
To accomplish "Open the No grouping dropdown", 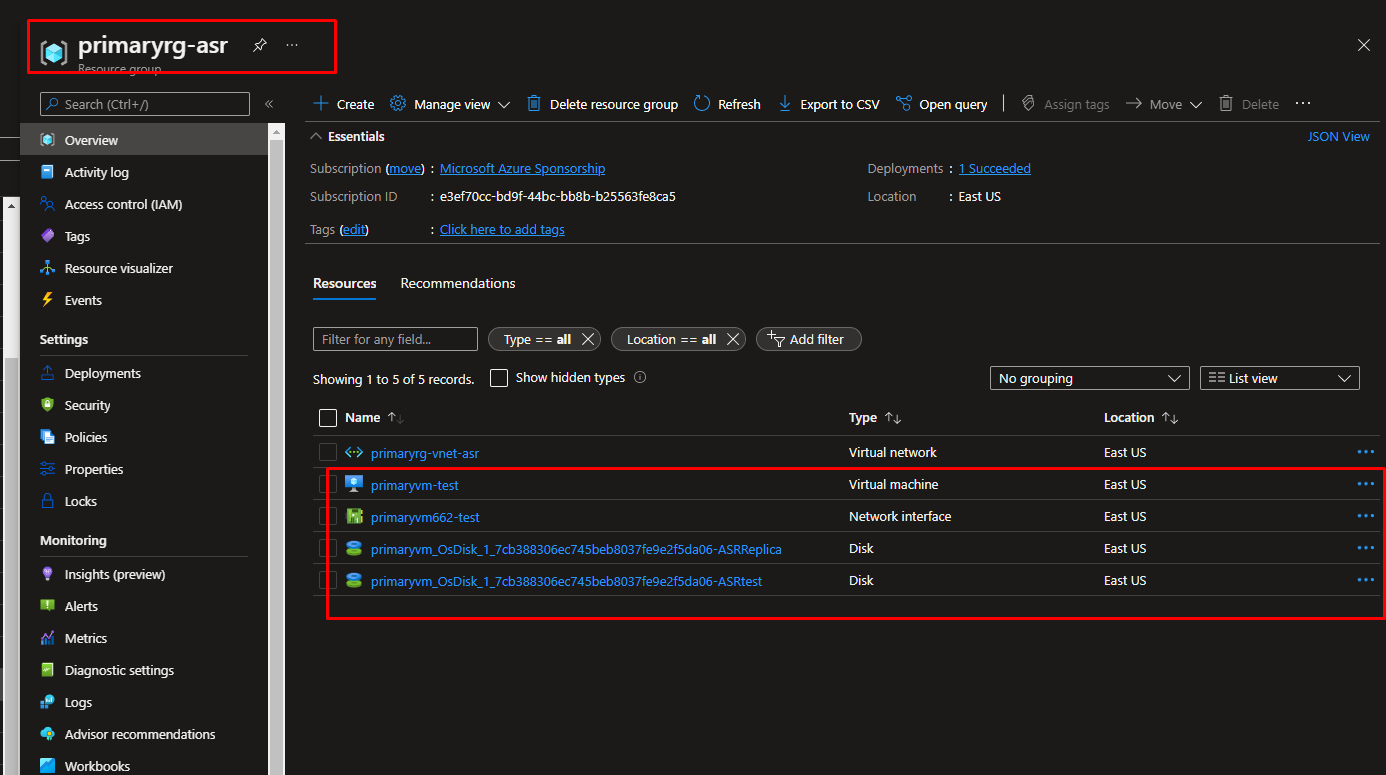I will (x=1088, y=378).
